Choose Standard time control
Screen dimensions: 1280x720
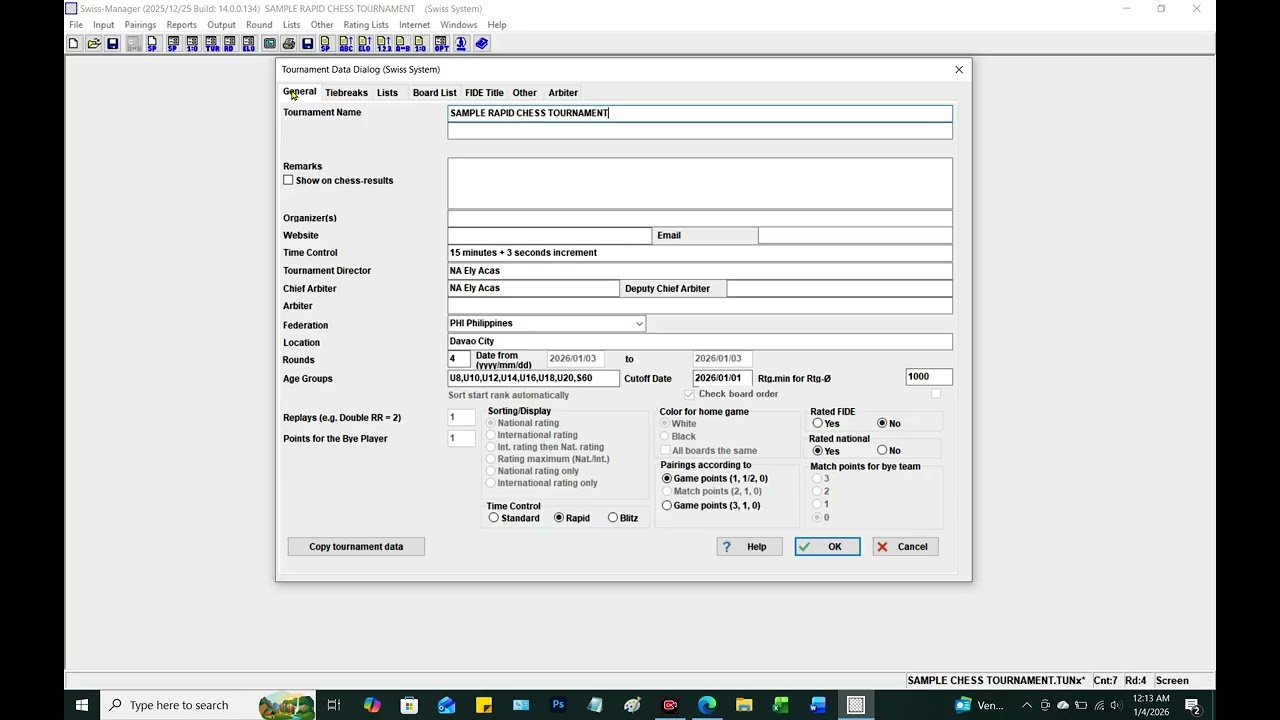[493, 518]
